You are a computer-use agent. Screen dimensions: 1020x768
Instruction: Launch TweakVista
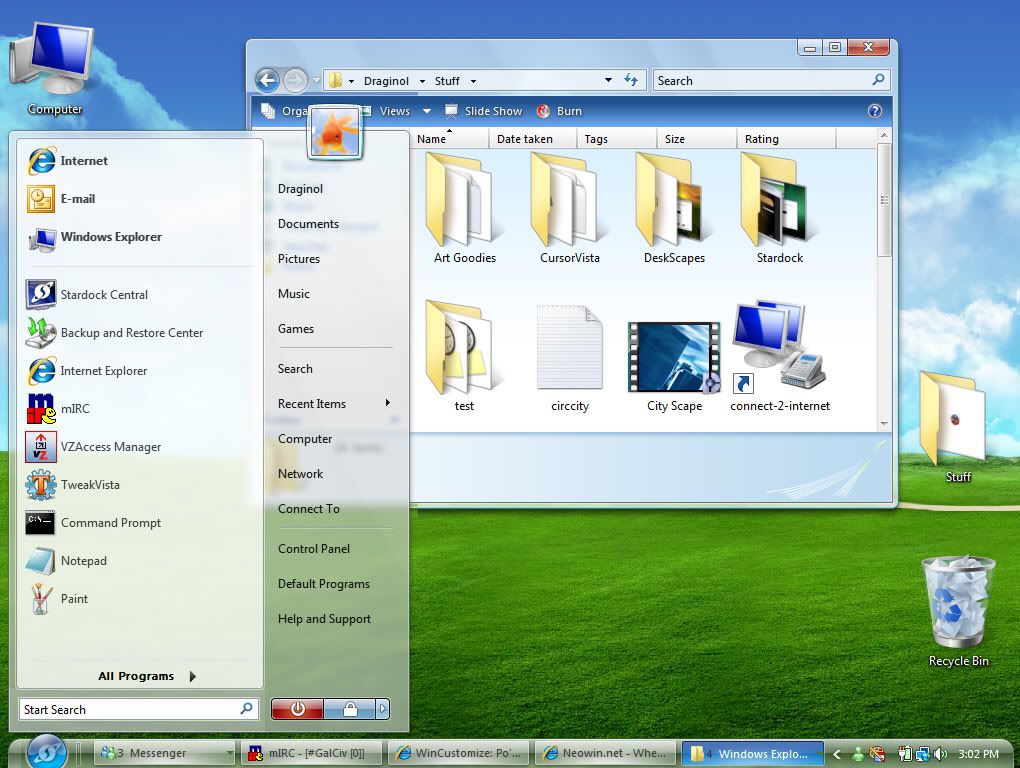73,485
